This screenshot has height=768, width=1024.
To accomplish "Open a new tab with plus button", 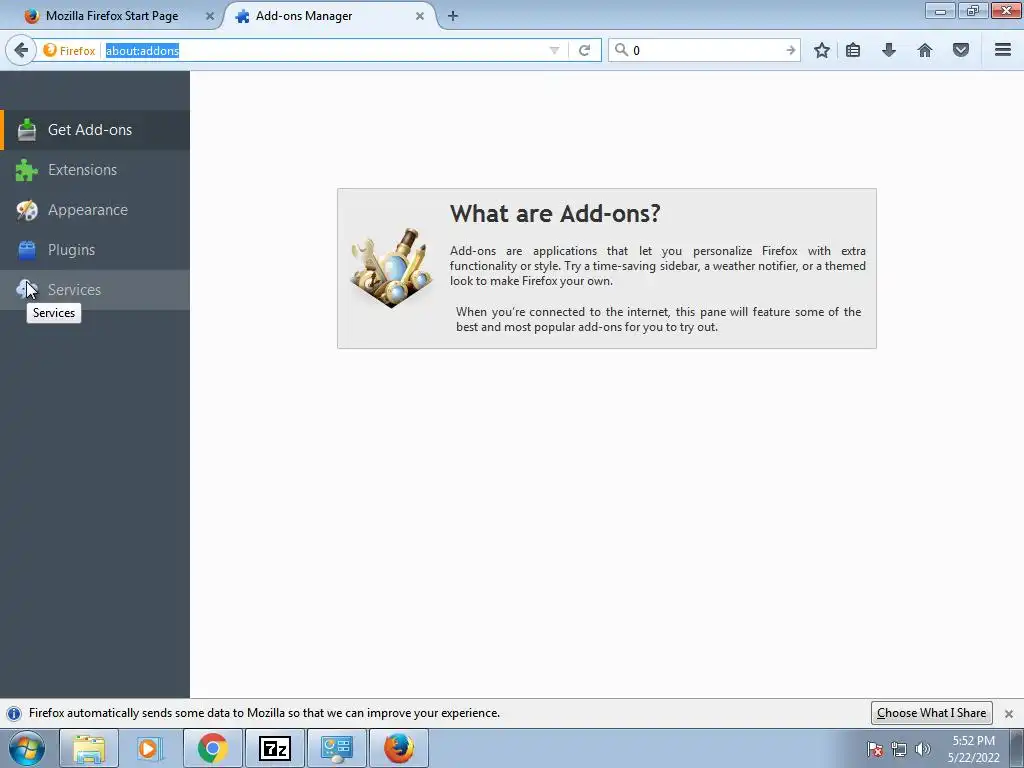I will [x=453, y=16].
